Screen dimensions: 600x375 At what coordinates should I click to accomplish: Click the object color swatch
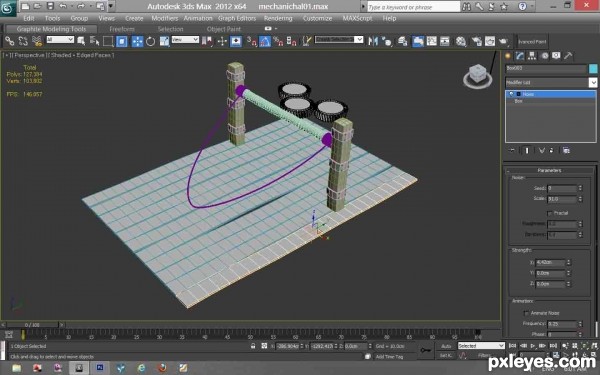[x=593, y=68]
